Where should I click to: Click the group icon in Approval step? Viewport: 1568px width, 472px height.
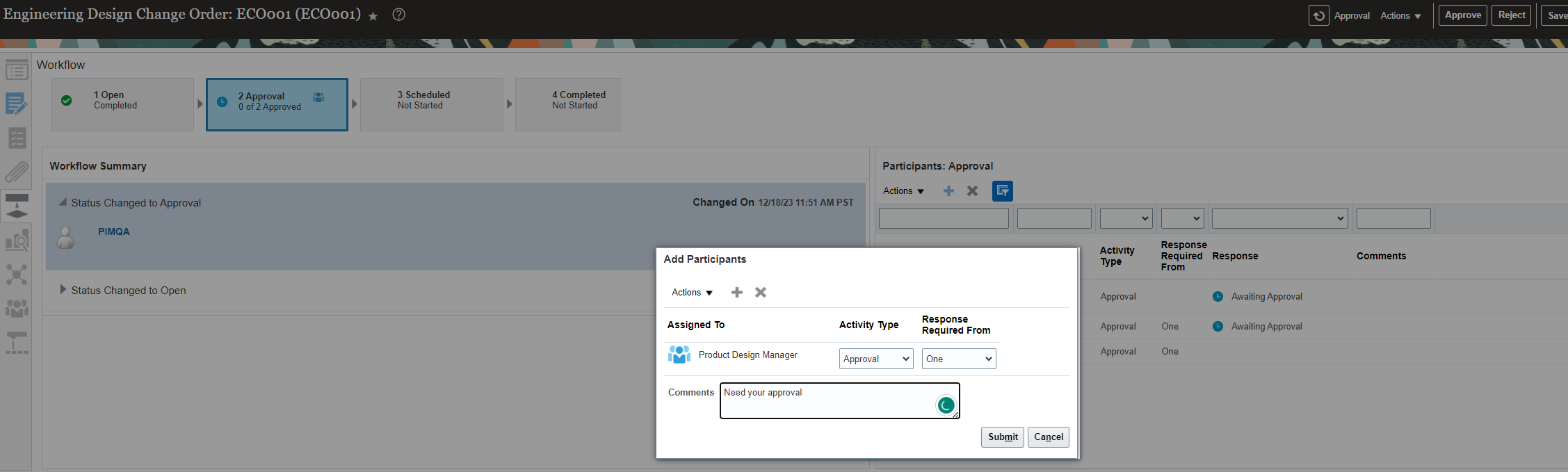coord(318,97)
